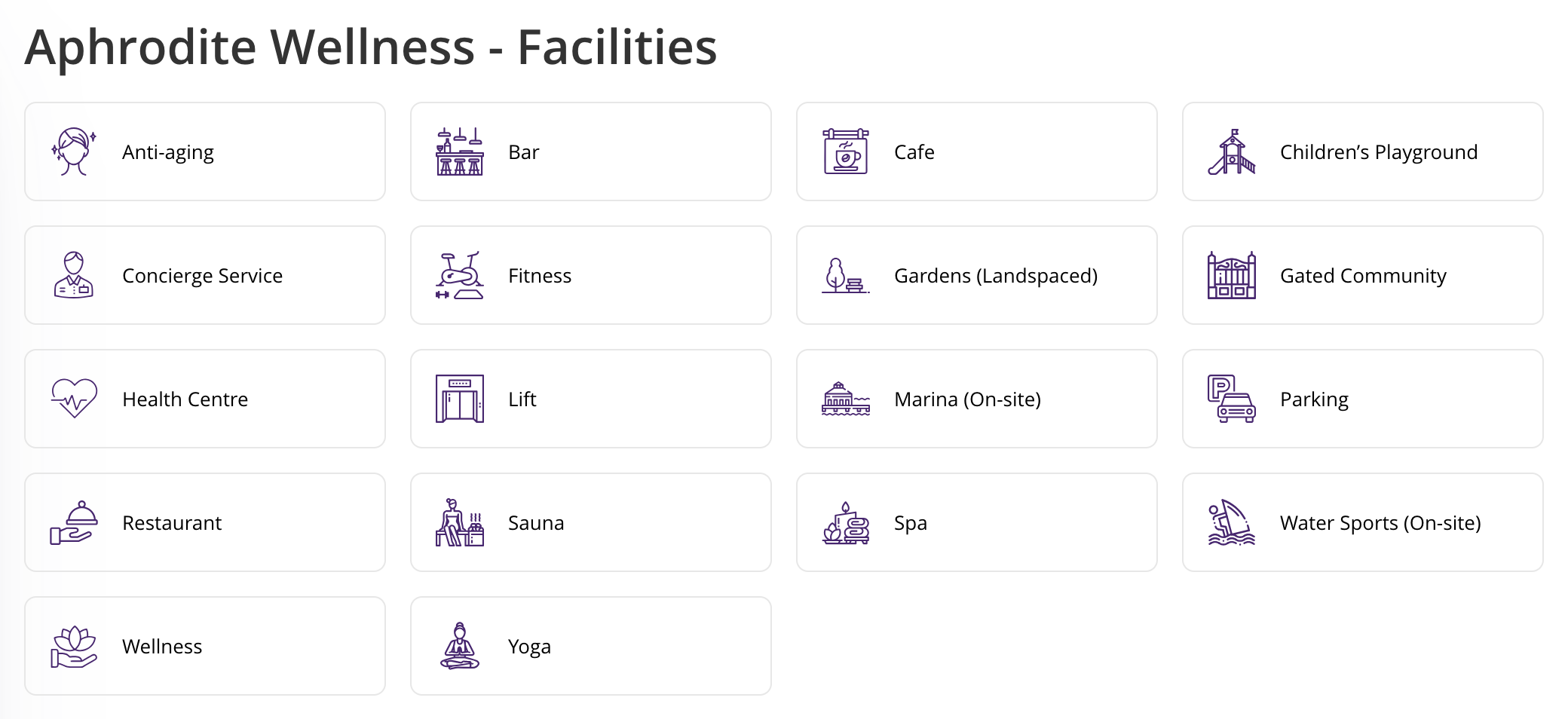The width and height of the screenshot is (1568, 719).
Task: Click the Parking car icon
Action: 1232,399
